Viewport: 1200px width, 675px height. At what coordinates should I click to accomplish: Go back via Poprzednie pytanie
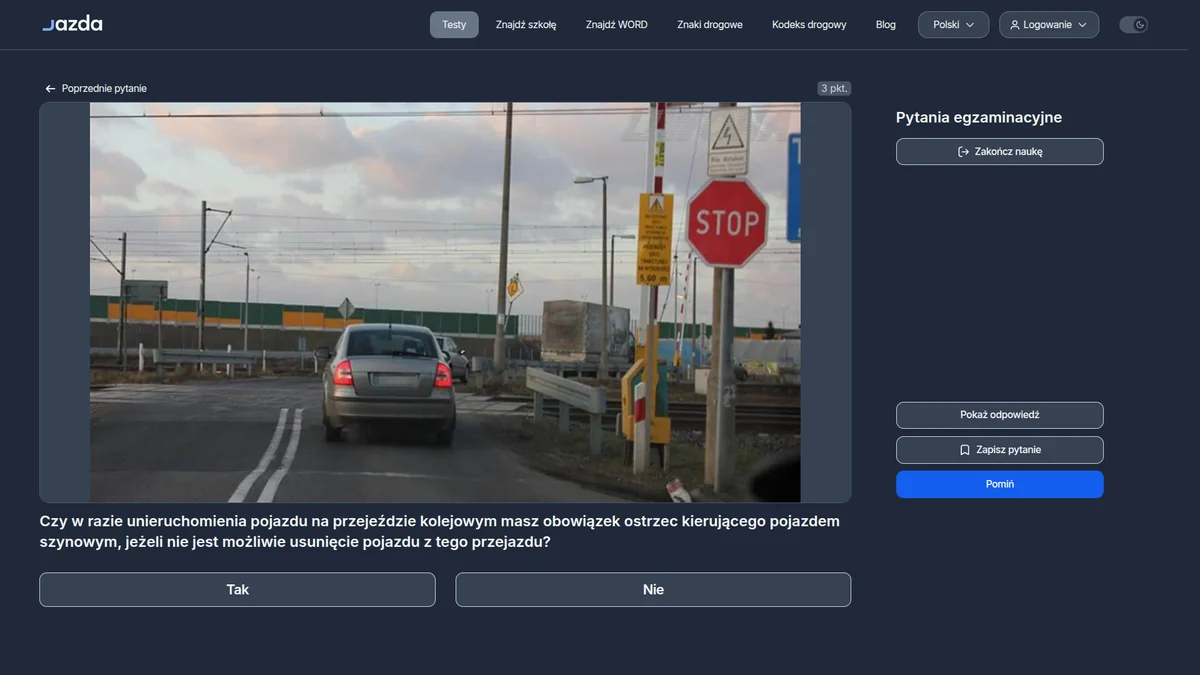click(96, 89)
